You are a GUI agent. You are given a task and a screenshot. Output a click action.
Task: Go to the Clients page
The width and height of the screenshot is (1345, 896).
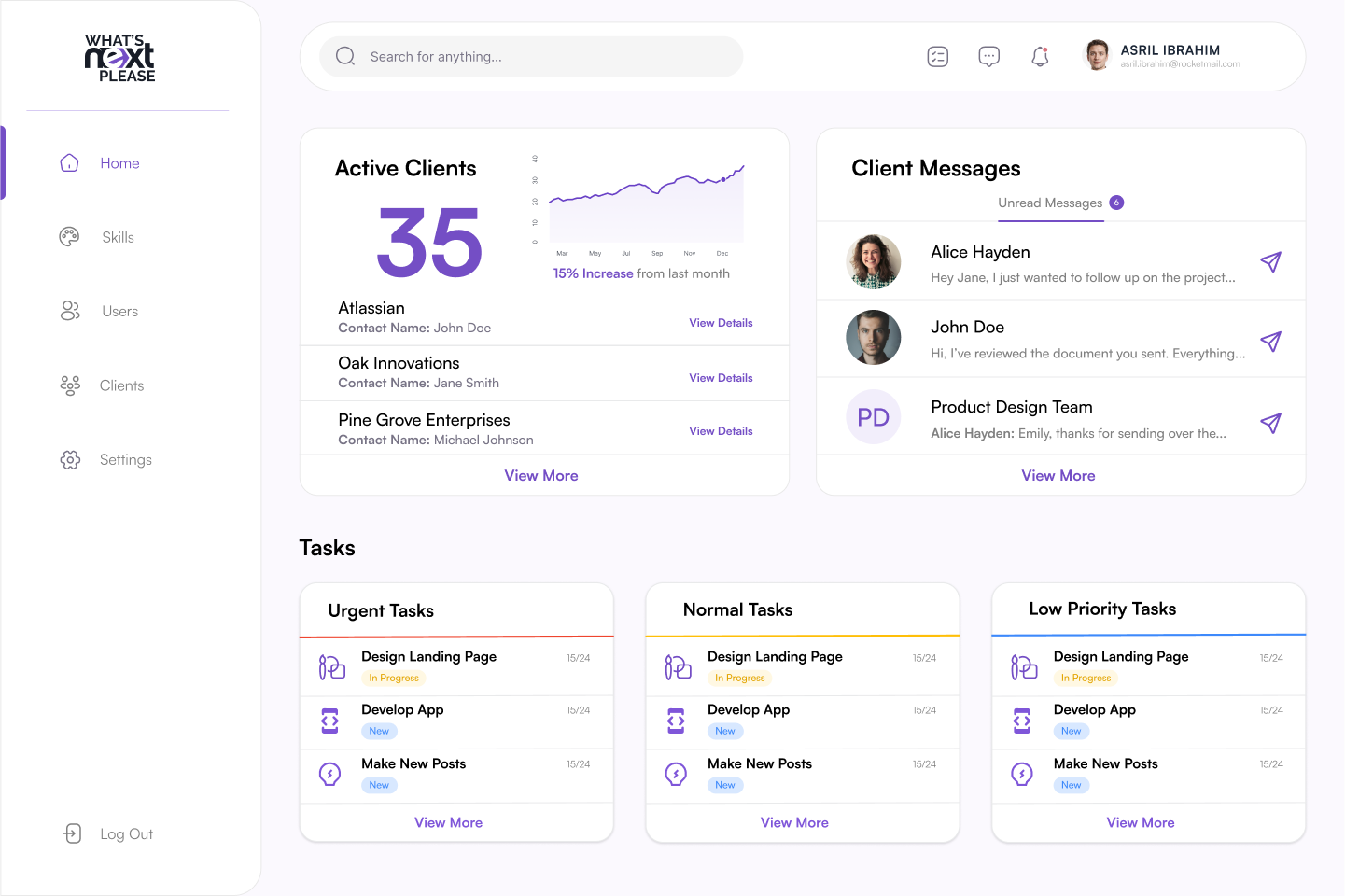coord(121,385)
